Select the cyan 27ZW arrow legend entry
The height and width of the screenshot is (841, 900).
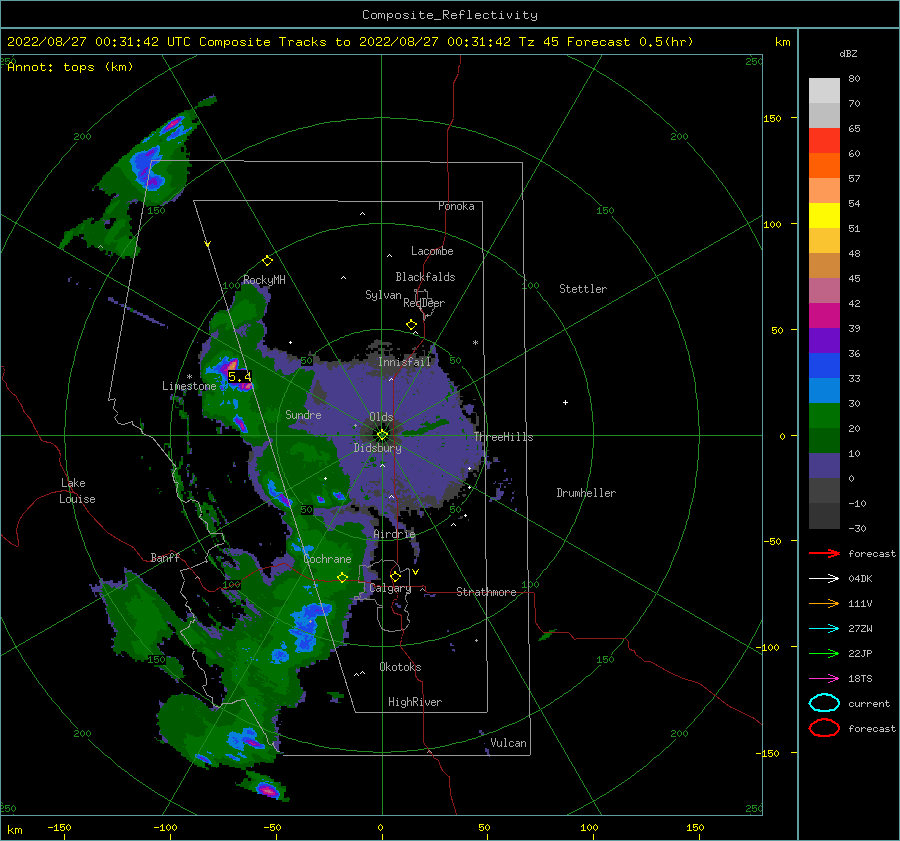[824, 629]
